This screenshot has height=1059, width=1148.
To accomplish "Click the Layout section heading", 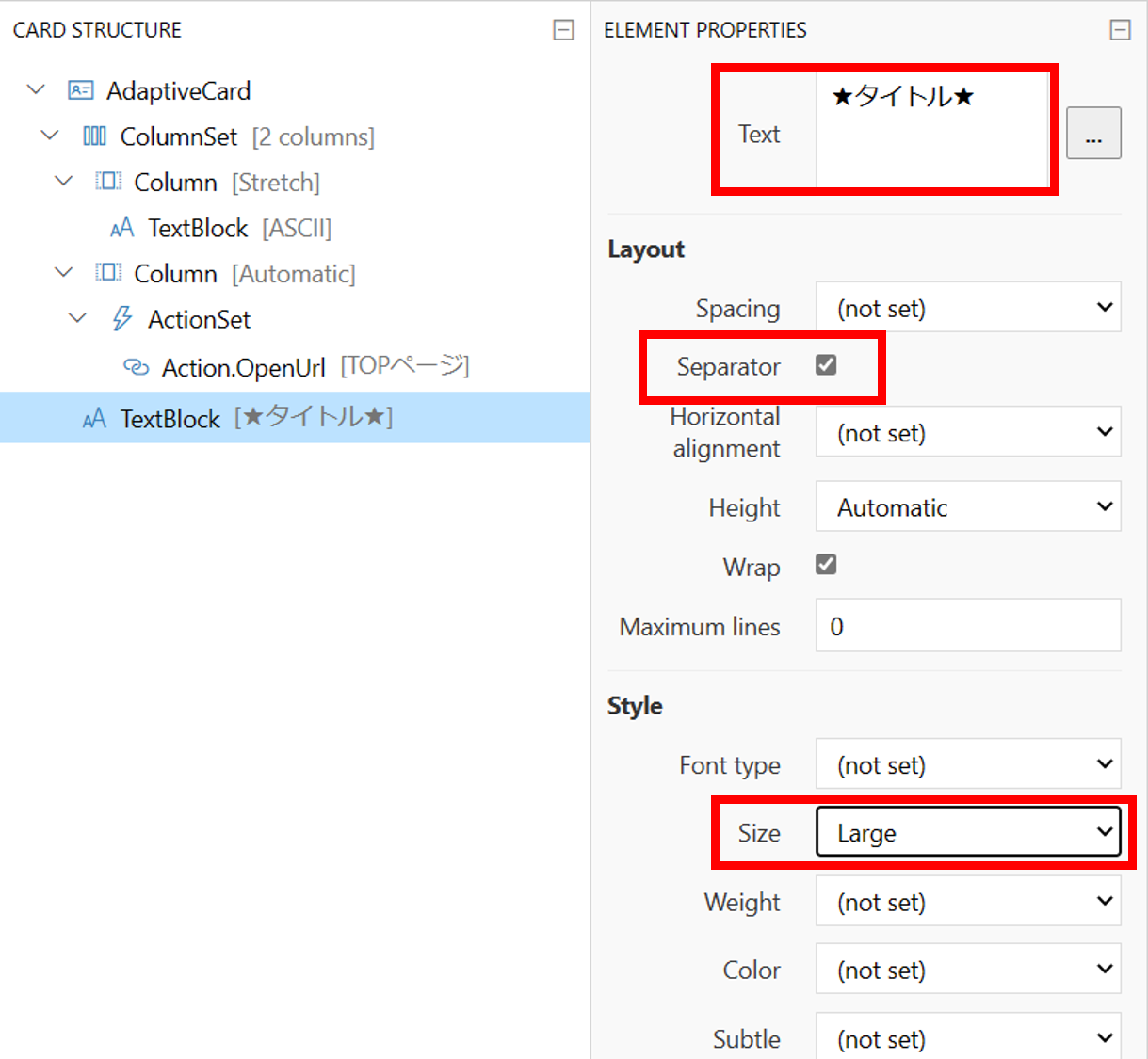I will (x=646, y=249).
